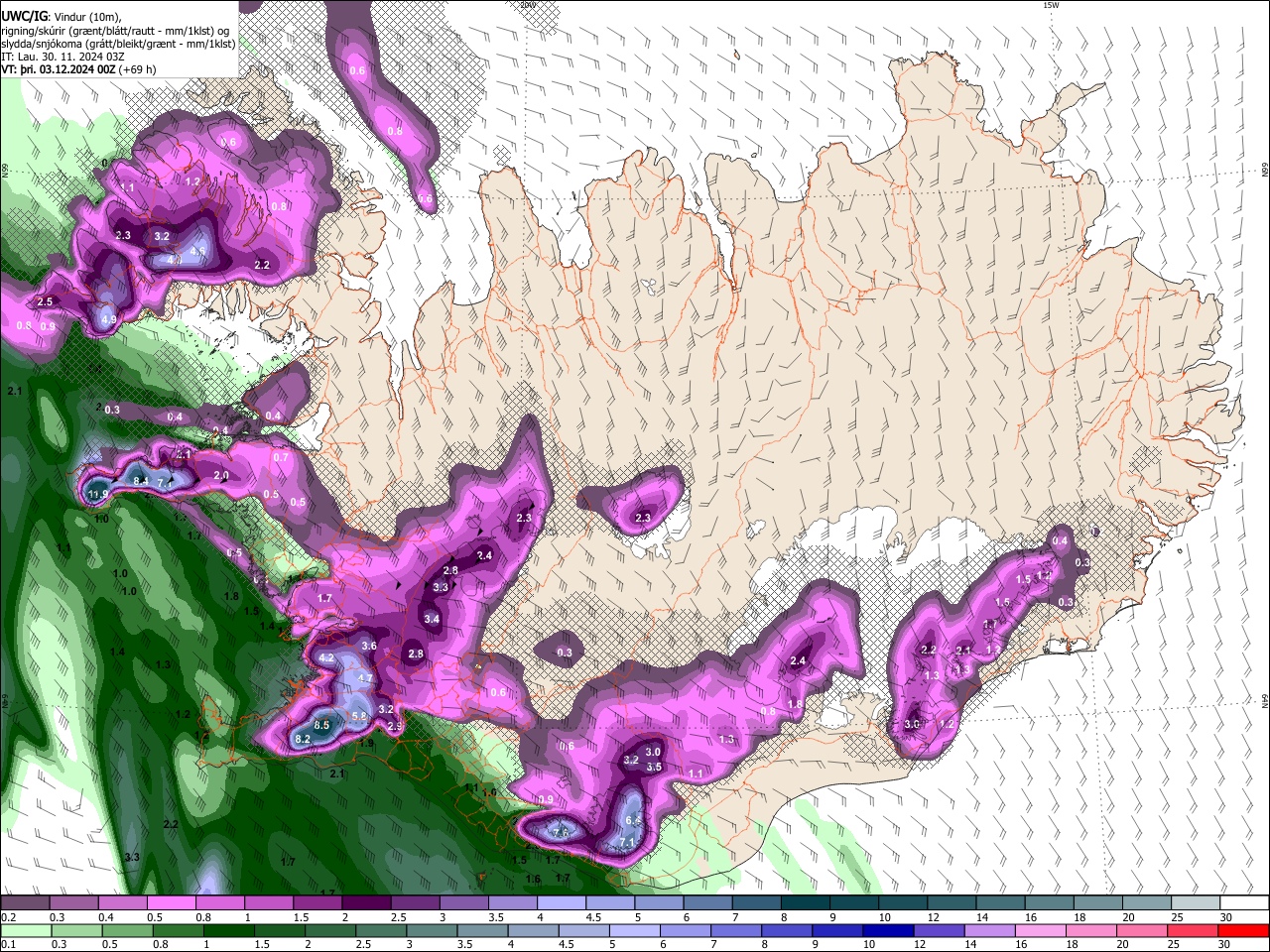Image resolution: width=1270 pixels, height=952 pixels.
Task: Click the '15W' longitude label
Action: 1051,5
